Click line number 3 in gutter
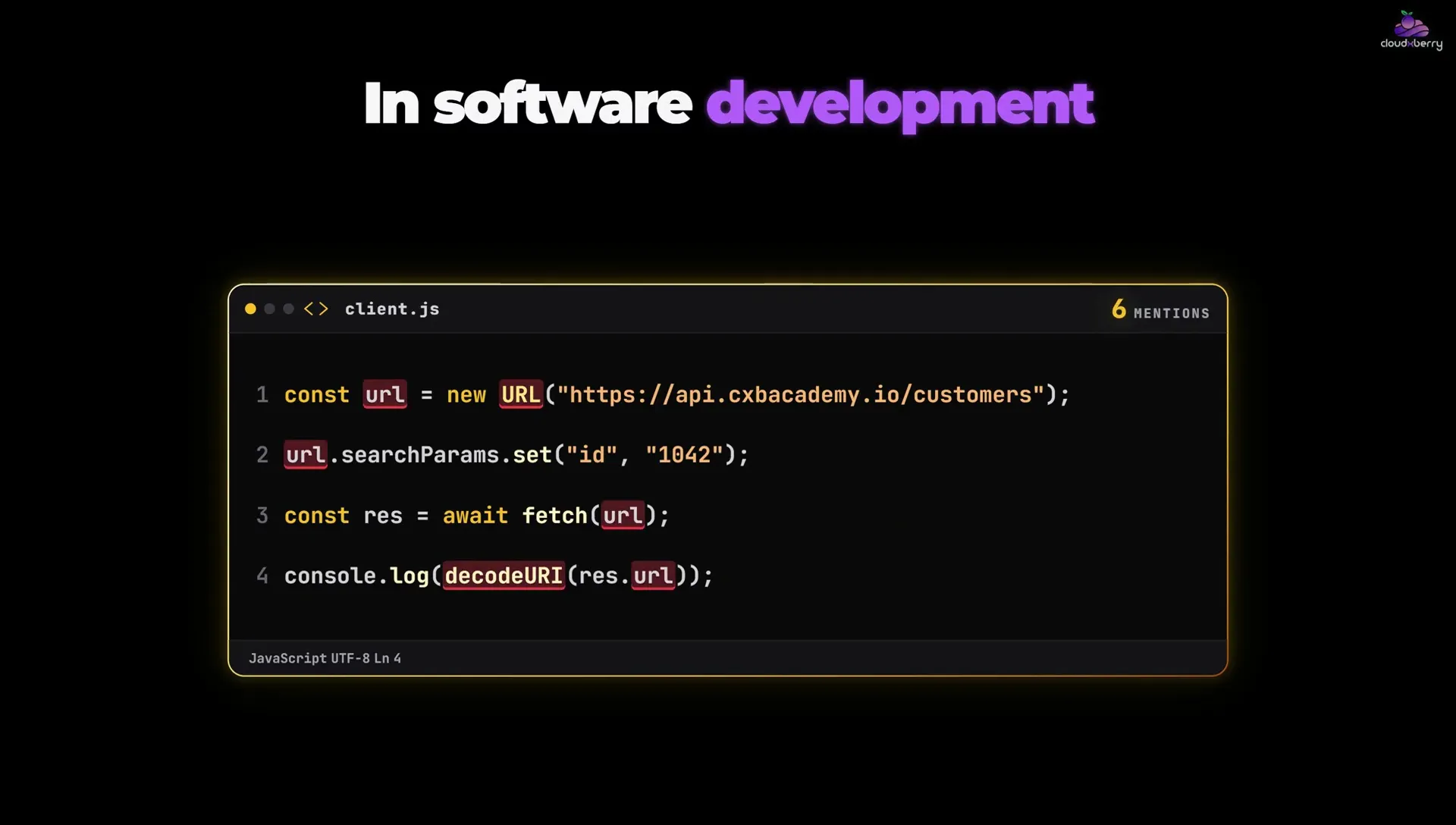Screen dimensions: 1456x825 click(x=262, y=516)
